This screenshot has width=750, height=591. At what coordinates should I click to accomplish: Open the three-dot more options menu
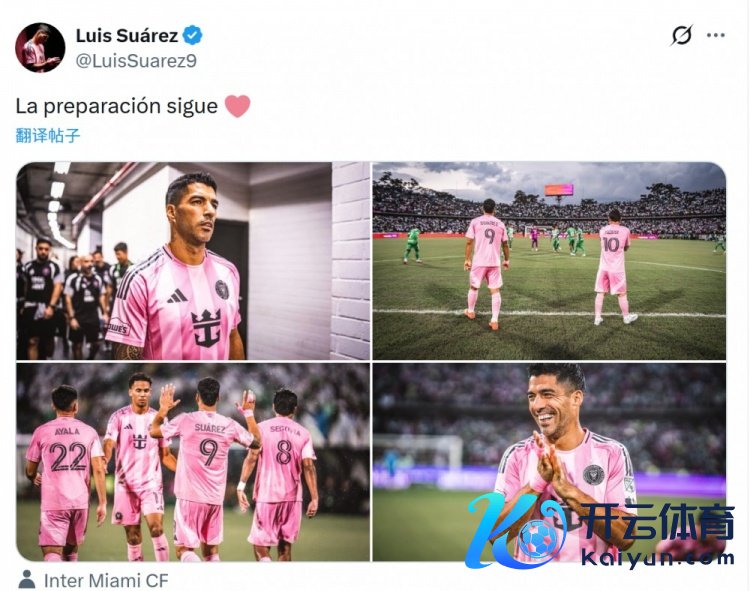click(x=716, y=35)
